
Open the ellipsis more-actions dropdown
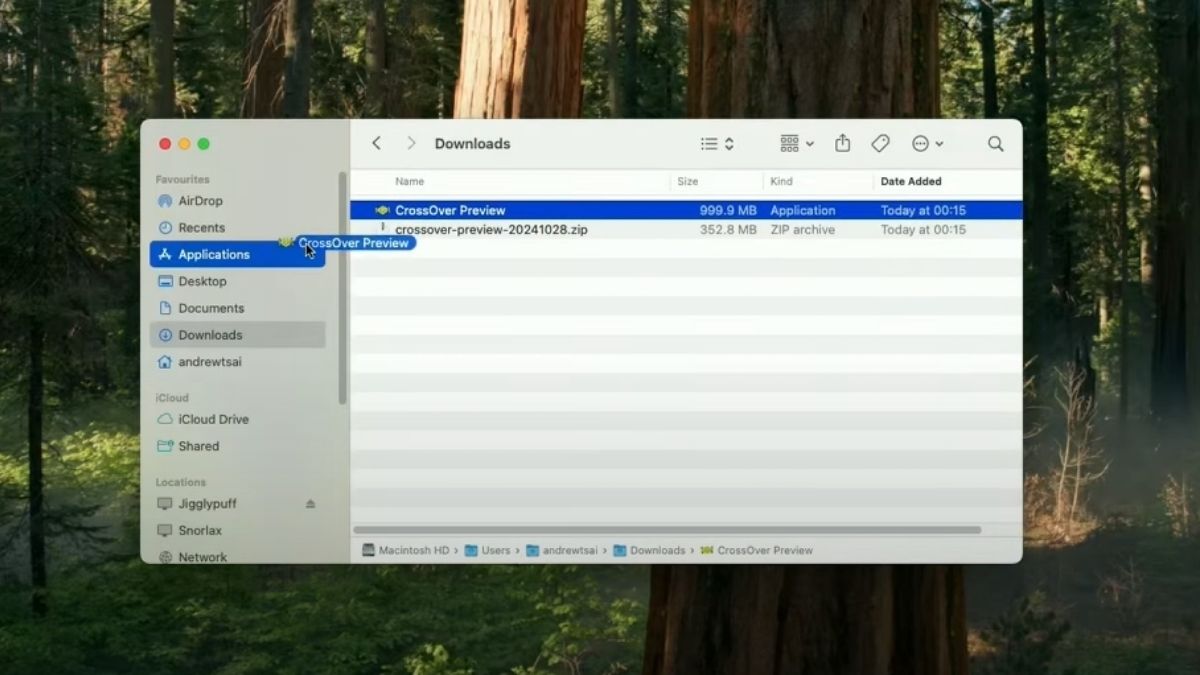pos(927,144)
